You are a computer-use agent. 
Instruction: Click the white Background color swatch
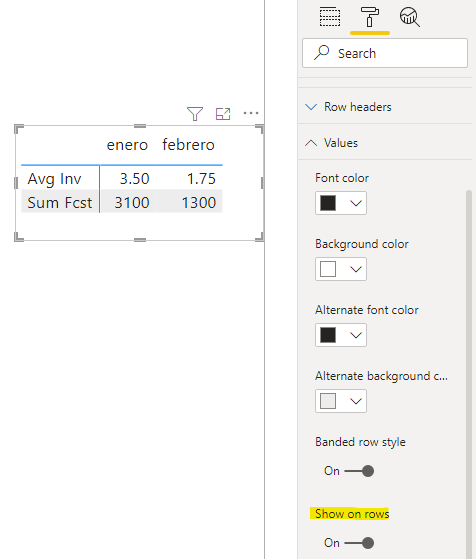(x=328, y=269)
